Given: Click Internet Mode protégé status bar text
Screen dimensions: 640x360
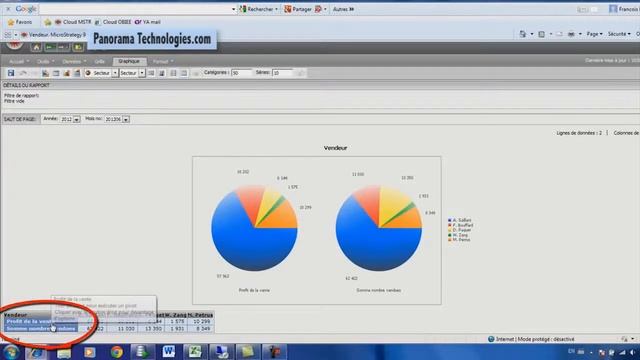Looking at the screenshot, I should click(535, 339).
